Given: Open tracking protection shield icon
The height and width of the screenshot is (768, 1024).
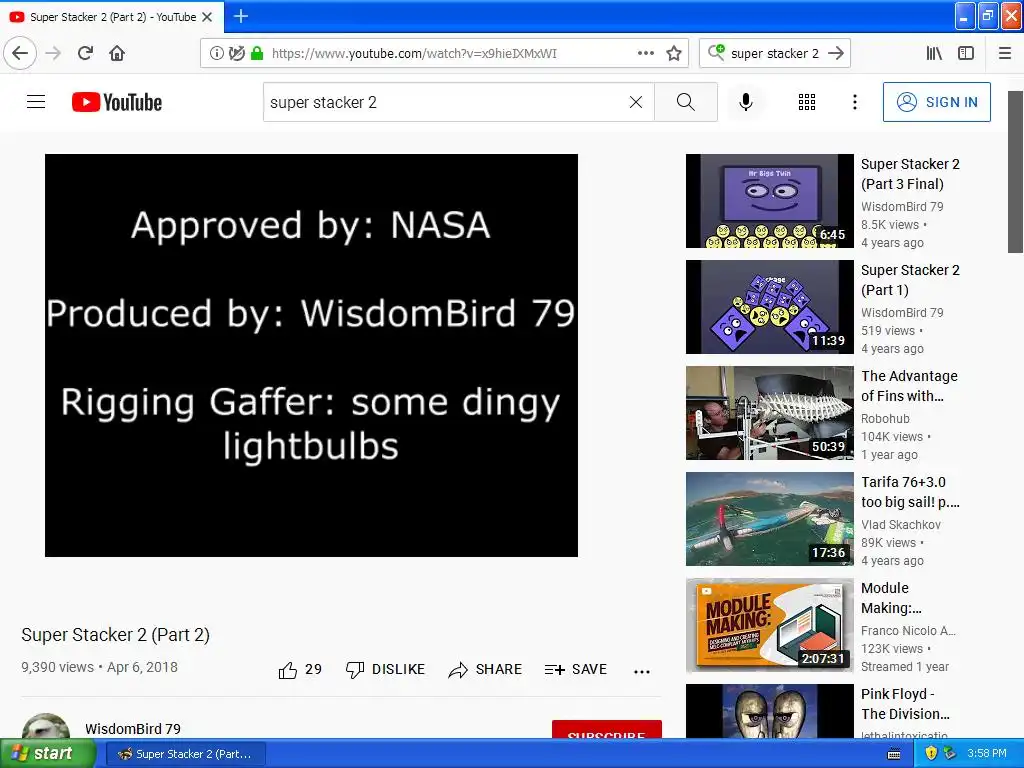Looking at the screenshot, I should (x=236, y=53).
